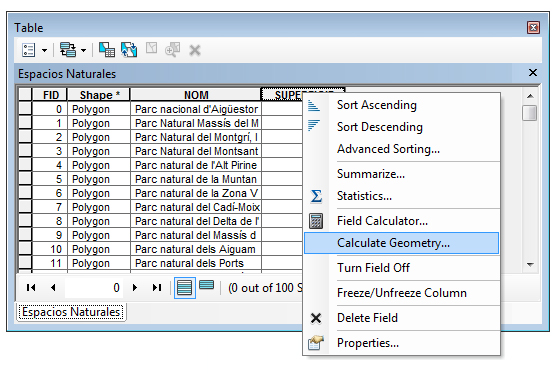Click the table corner select-all box
This screenshot has width=554, height=374.
coord(25,95)
